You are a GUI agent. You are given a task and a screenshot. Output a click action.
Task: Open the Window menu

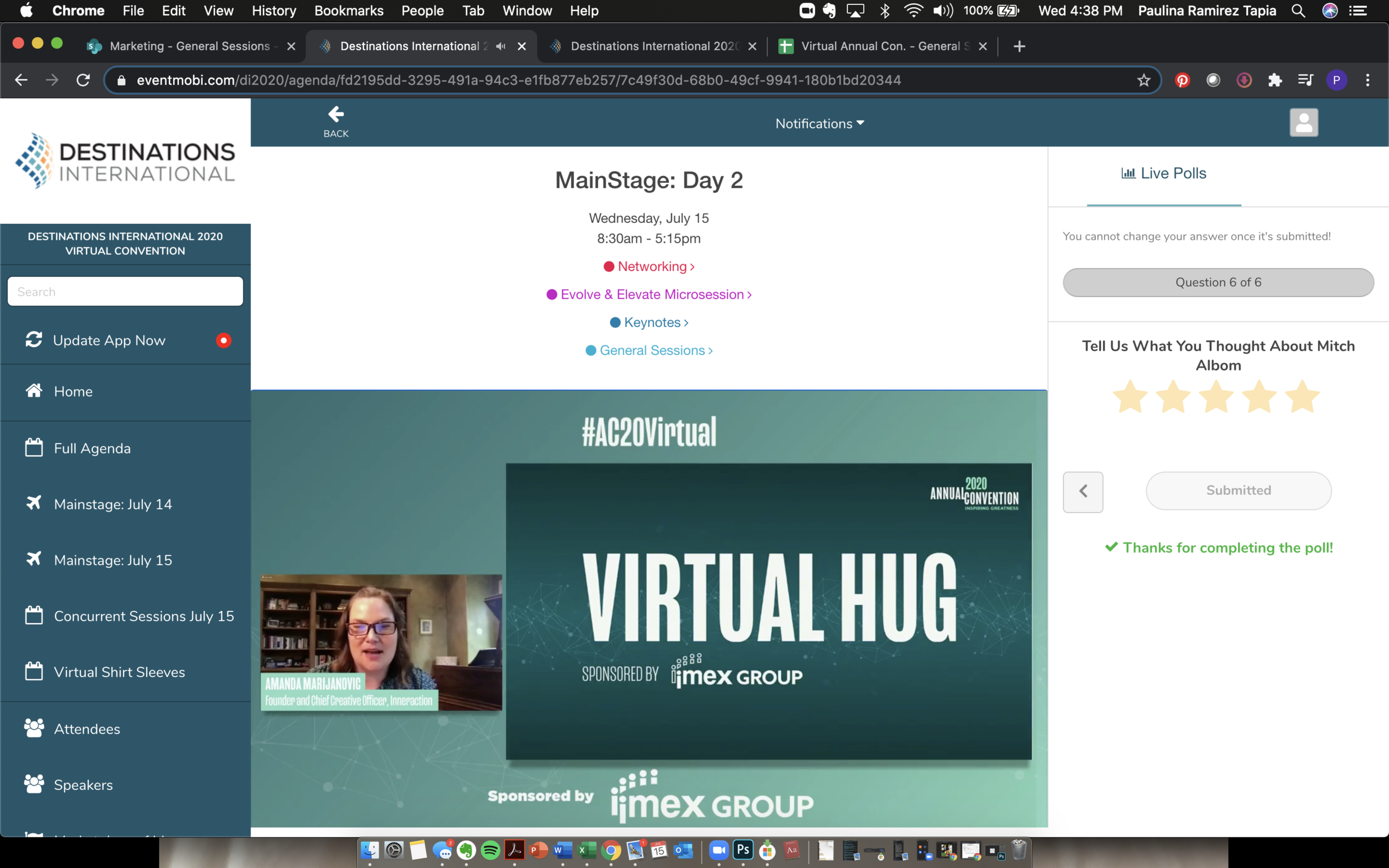click(527, 11)
